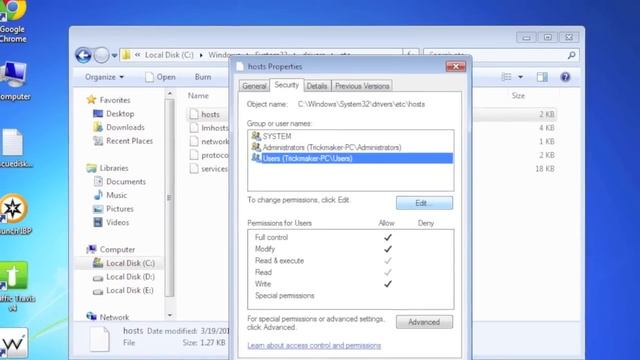Open Organize dropdown menu
This screenshot has height=360, width=640.
104,77
